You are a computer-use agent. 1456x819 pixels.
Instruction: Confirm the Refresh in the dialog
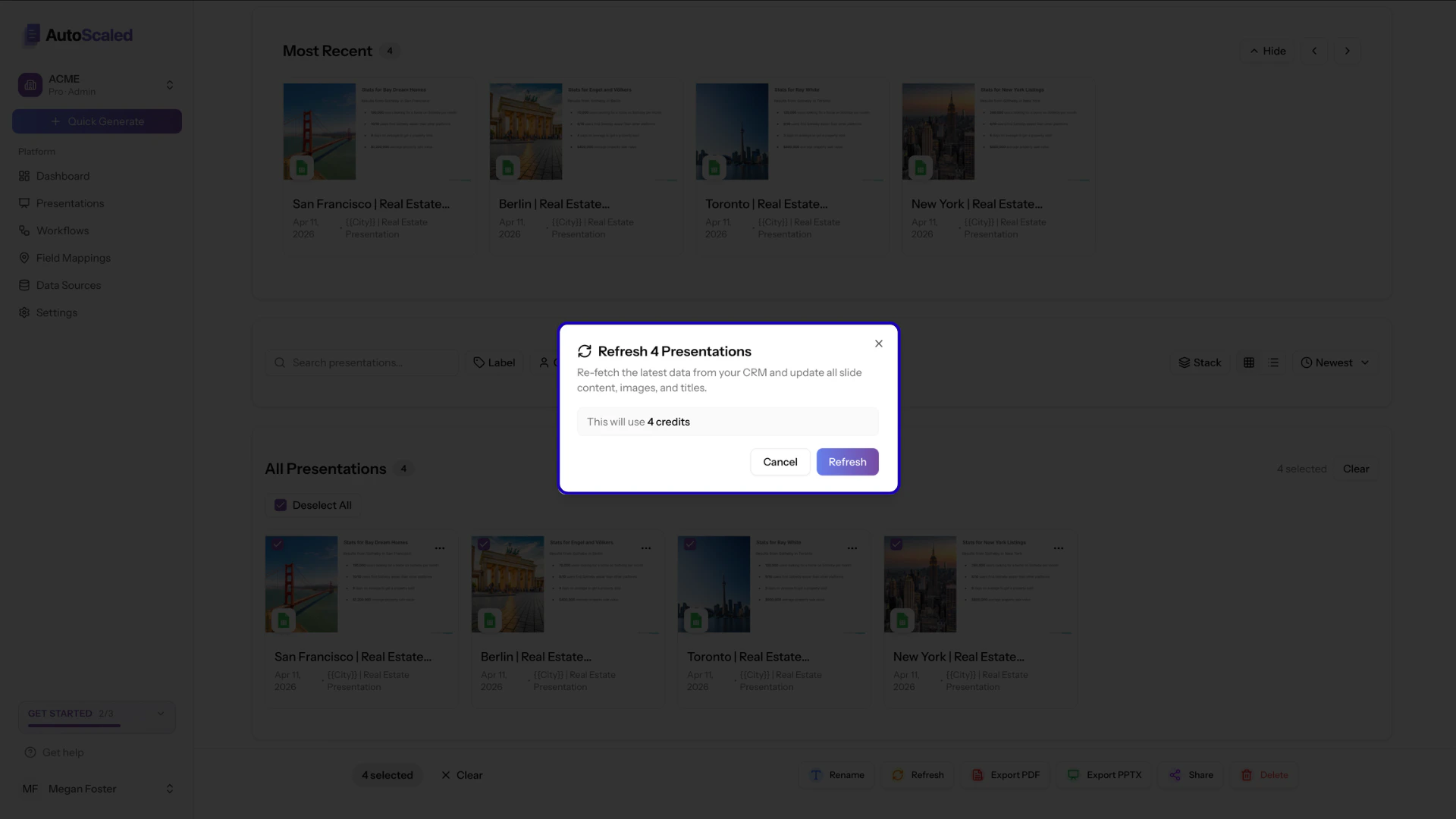[847, 462]
